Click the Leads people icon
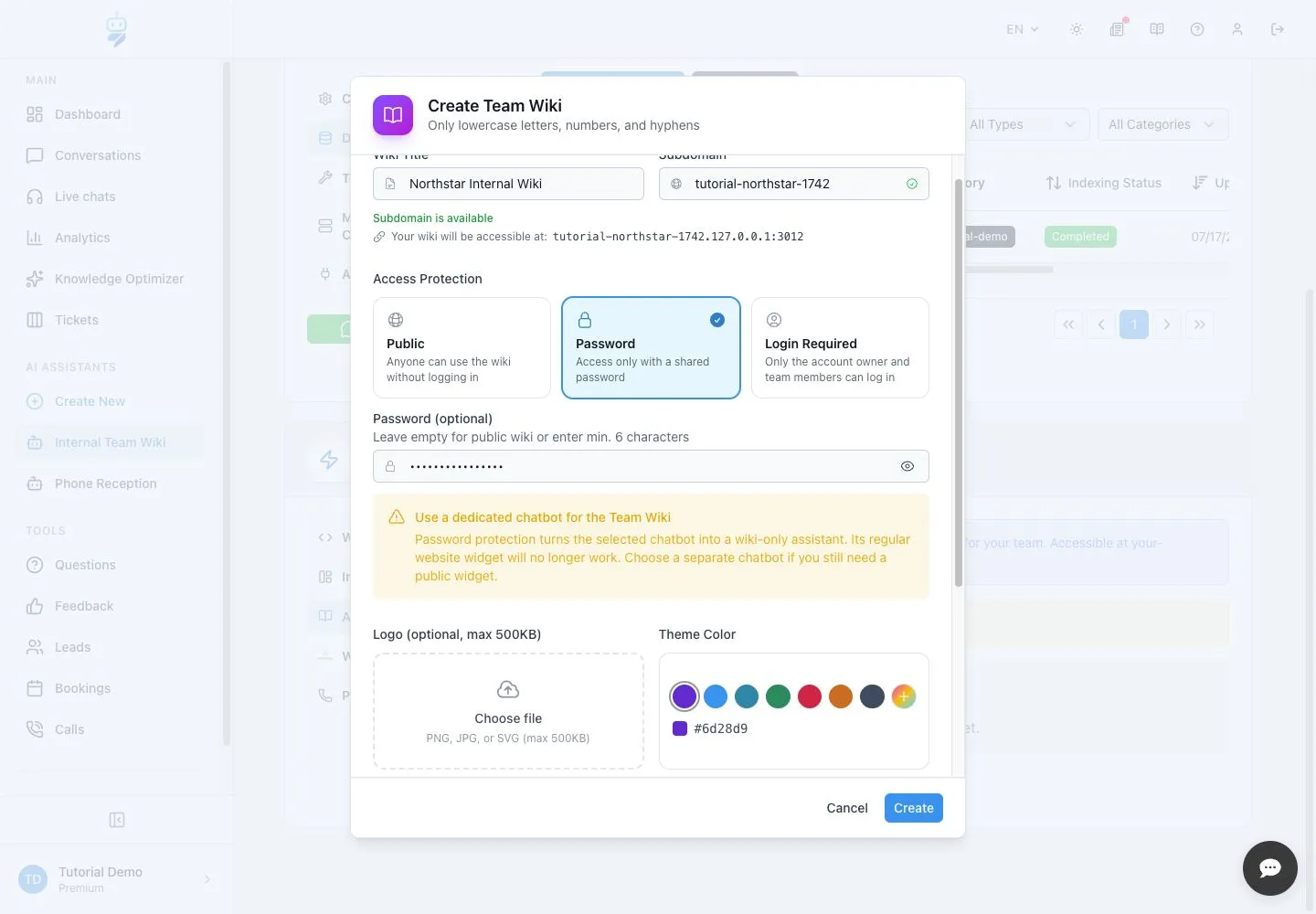Screen dimensions: 1316x914 35,647
